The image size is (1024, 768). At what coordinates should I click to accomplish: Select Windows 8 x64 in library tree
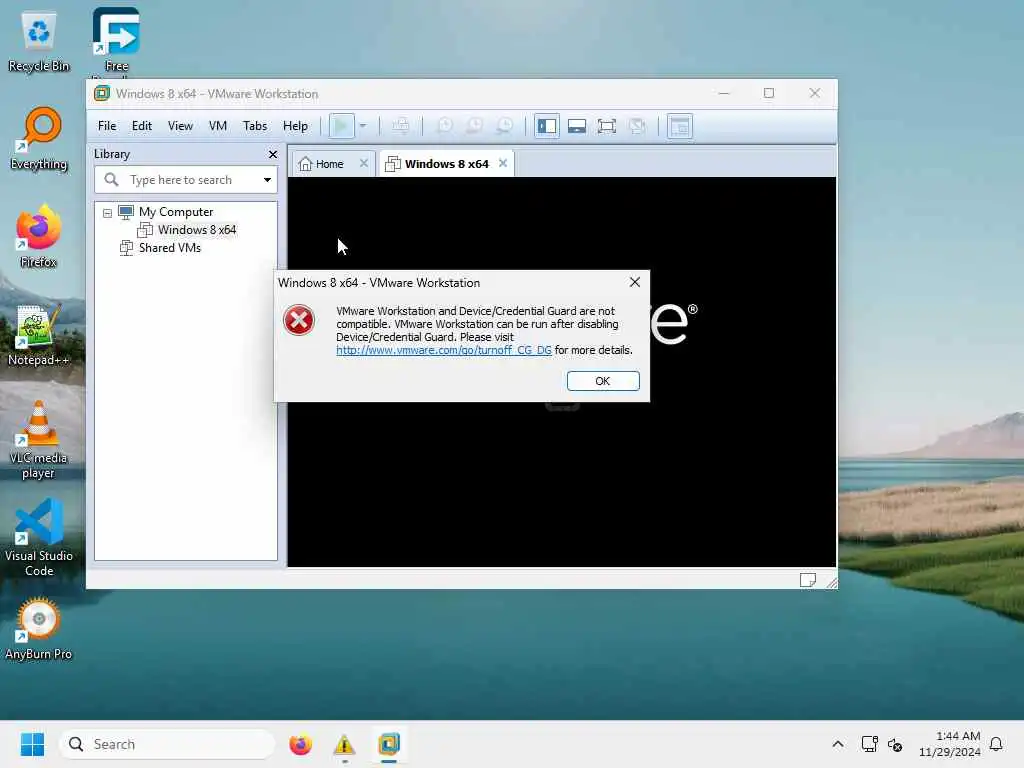[x=197, y=230]
